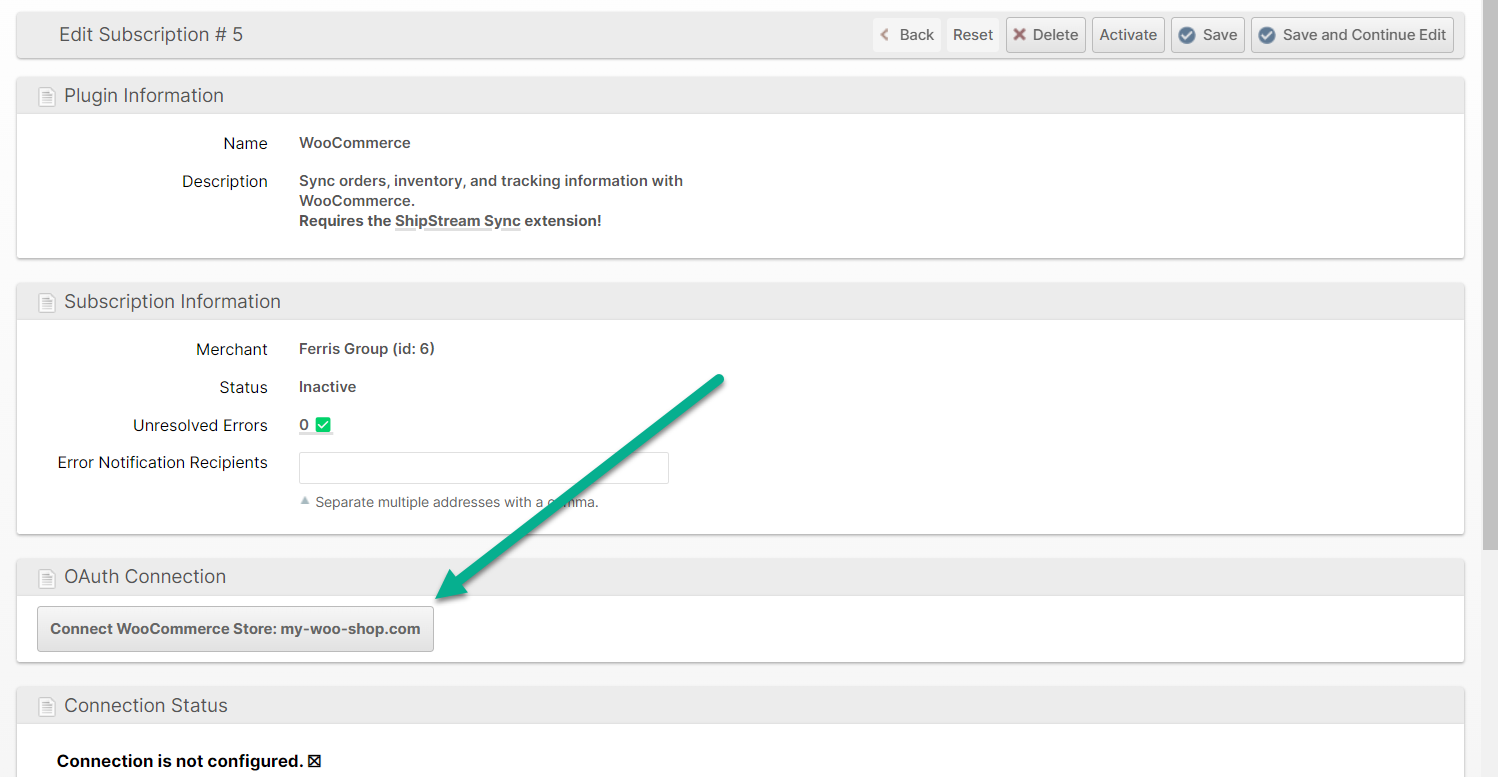Click the back arrow chevron icon
Screen dimensions: 1498x777
coord(884,35)
